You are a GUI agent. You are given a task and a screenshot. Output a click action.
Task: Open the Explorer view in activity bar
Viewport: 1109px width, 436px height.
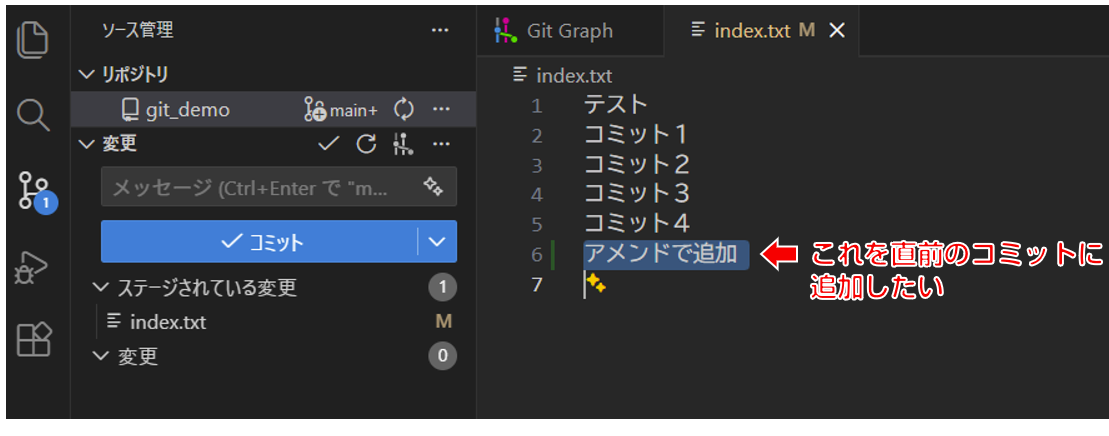point(33,39)
